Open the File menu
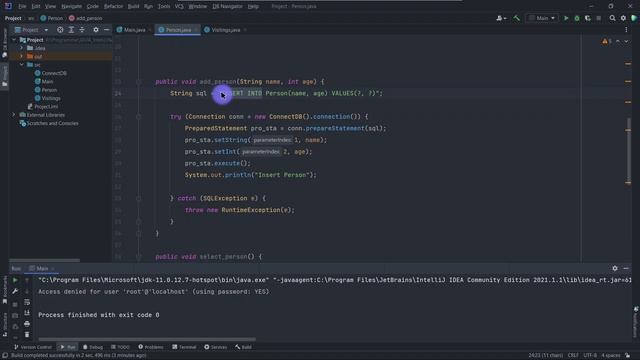Image resolution: width=640 pixels, height=360 pixels. (22, 7)
